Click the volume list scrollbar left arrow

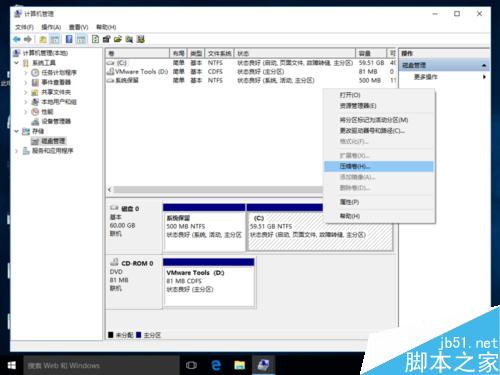tap(110, 190)
